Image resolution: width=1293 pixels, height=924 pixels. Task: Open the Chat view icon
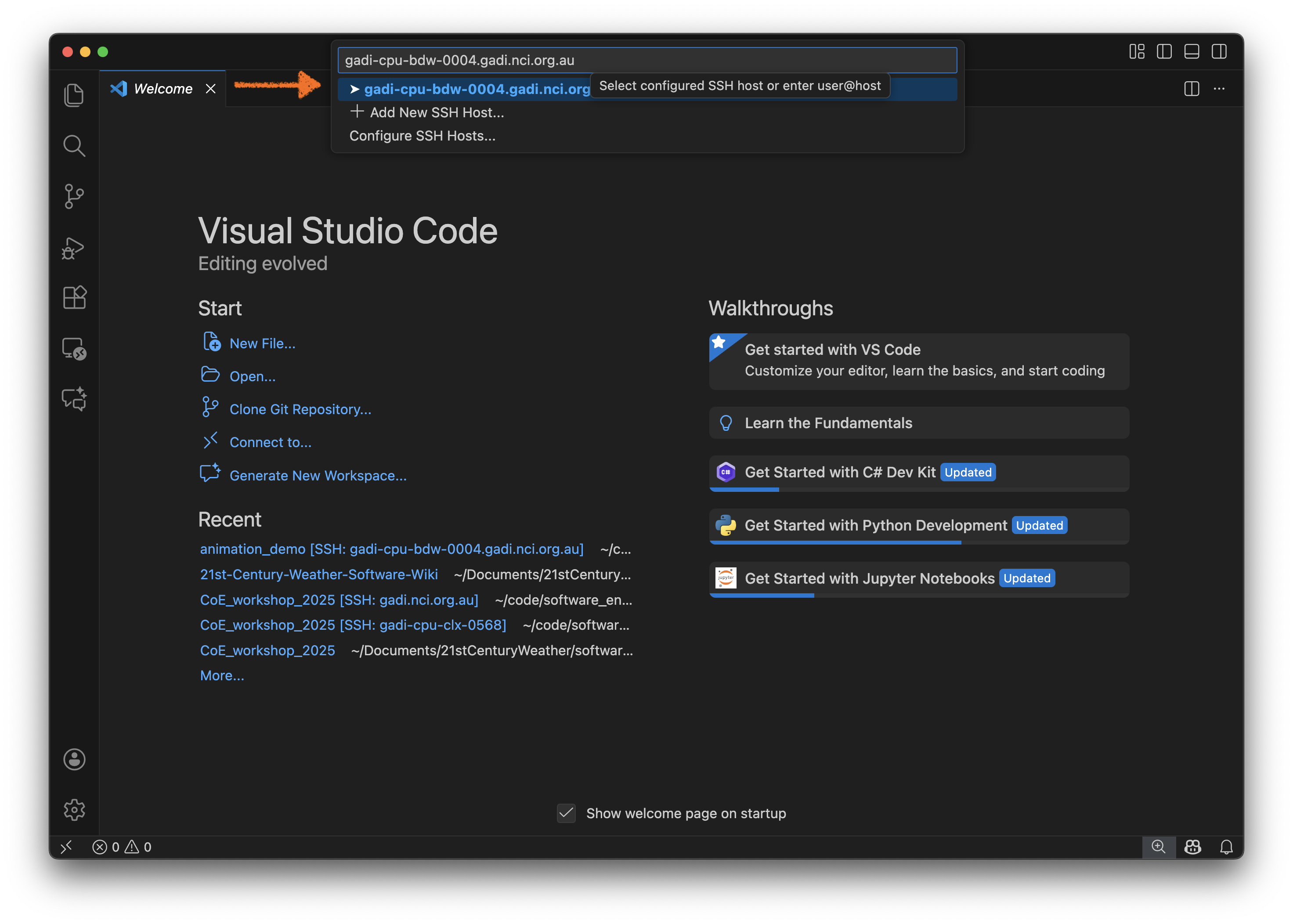pyautogui.click(x=74, y=399)
